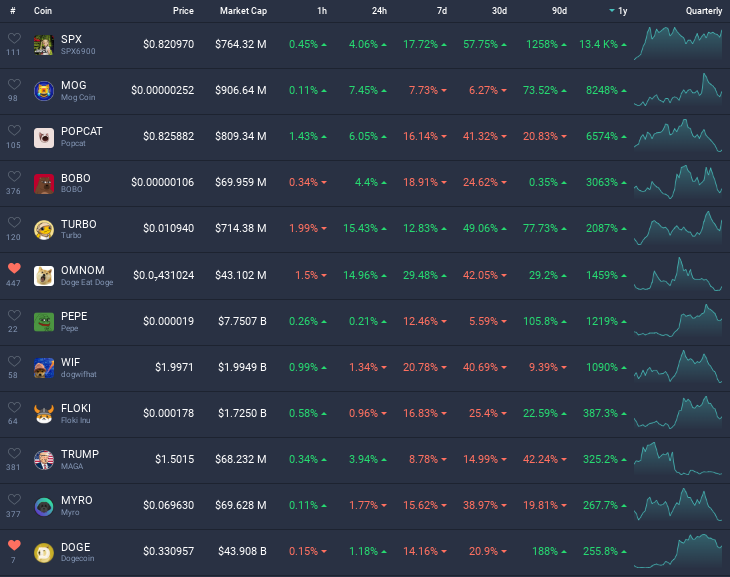Open the Floki Inu name link
730x577 pixels.
pyautogui.click(x=75, y=420)
